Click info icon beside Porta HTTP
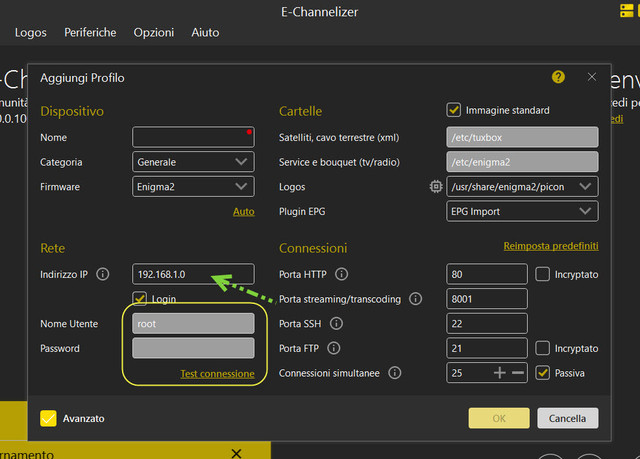Image resolution: width=640 pixels, height=459 pixels. point(341,274)
